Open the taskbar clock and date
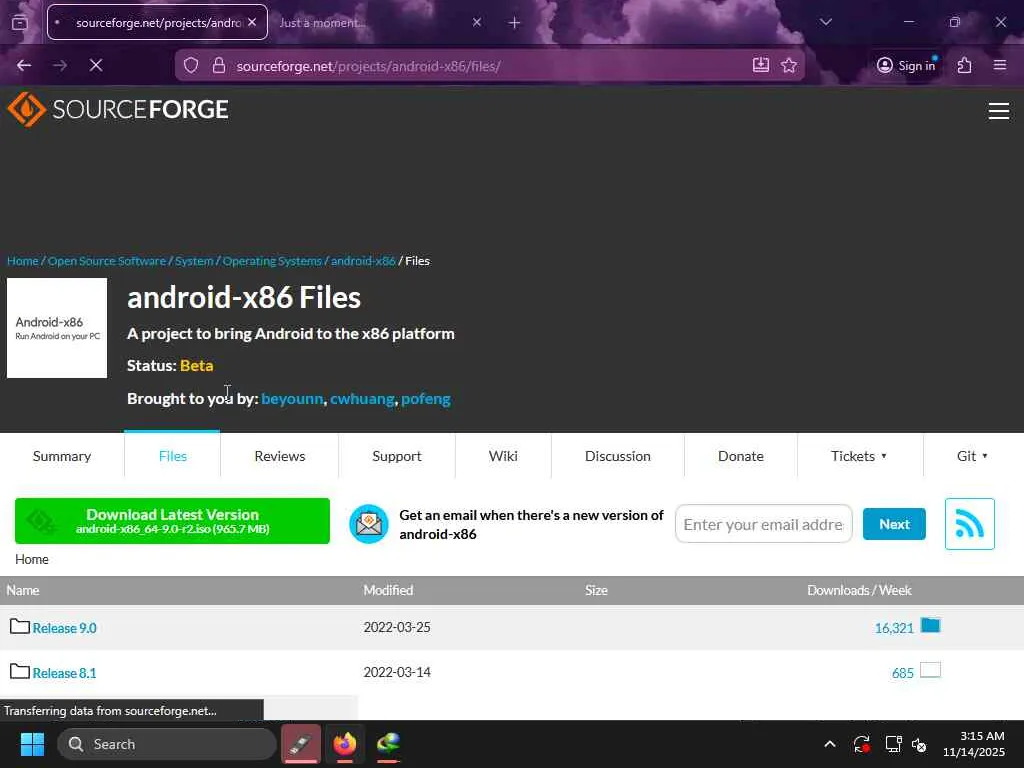The width and height of the screenshot is (1024, 768). [973, 744]
